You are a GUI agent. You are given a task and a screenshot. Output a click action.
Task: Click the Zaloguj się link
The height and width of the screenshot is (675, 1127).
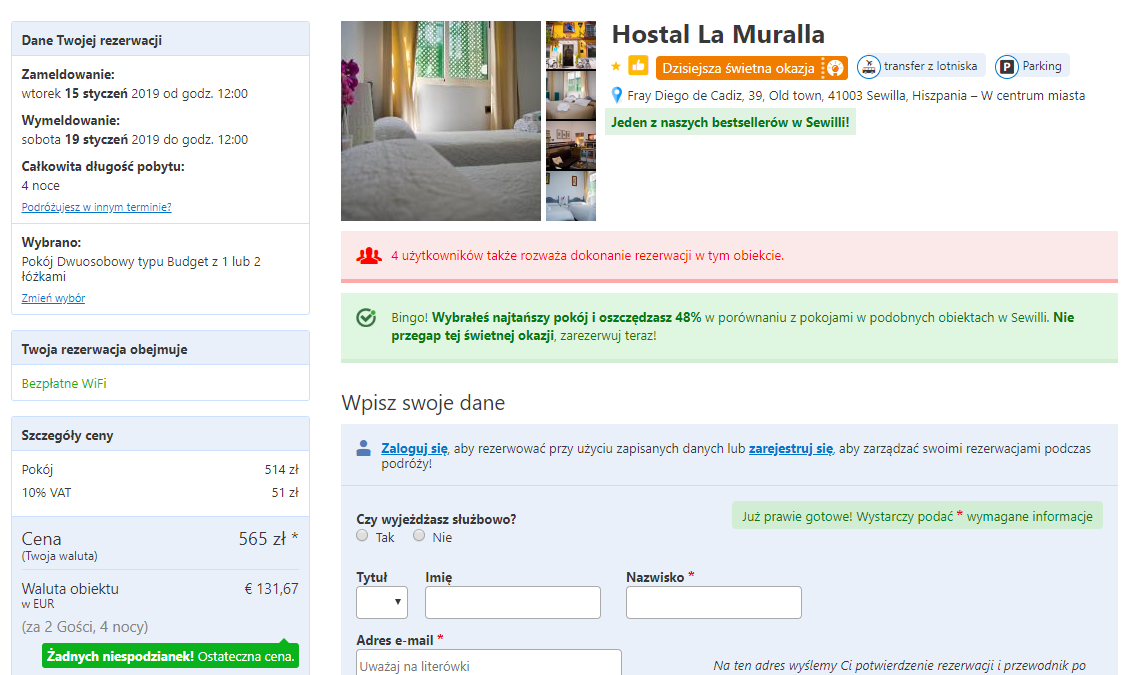(414, 449)
